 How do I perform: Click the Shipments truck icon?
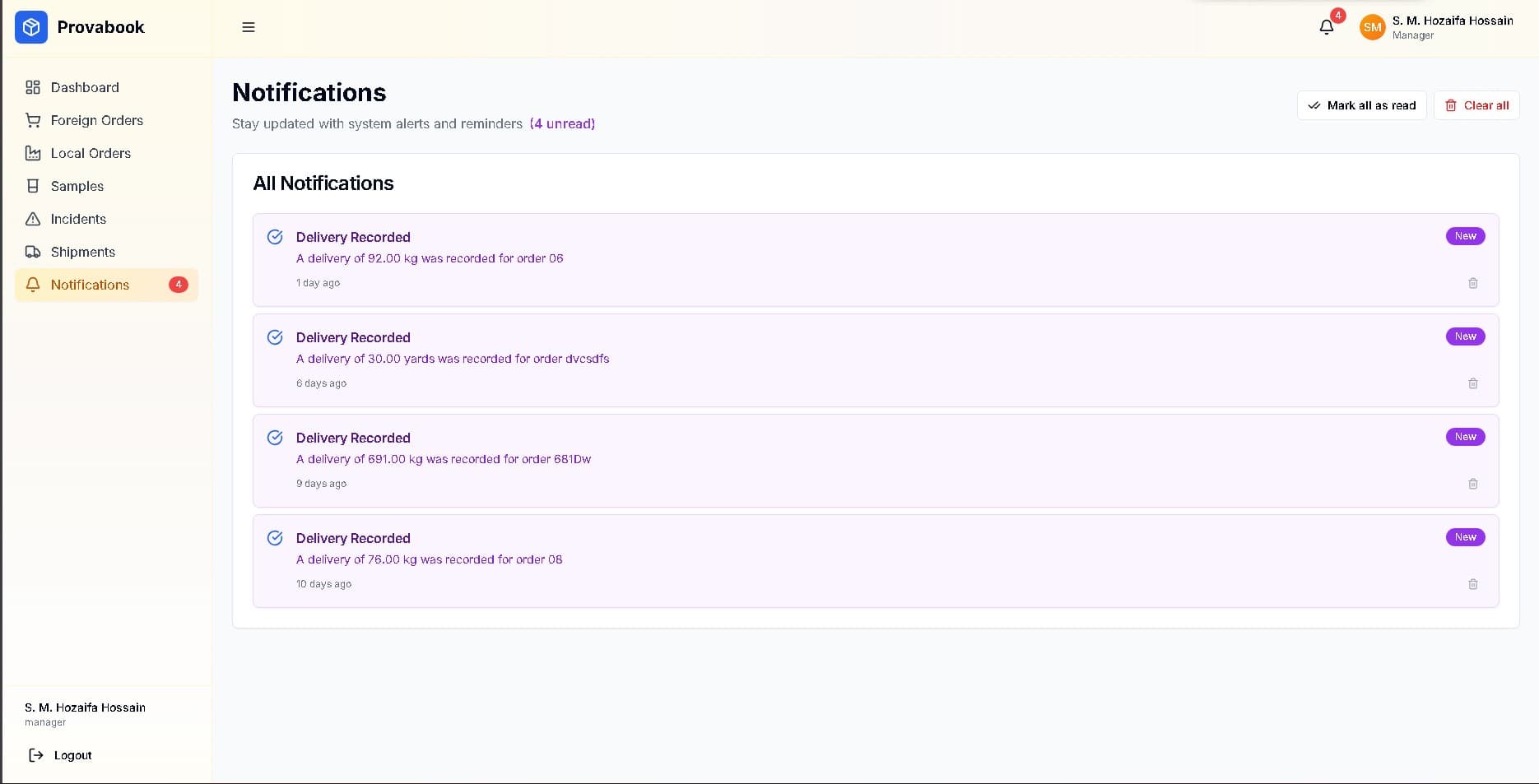[33, 252]
